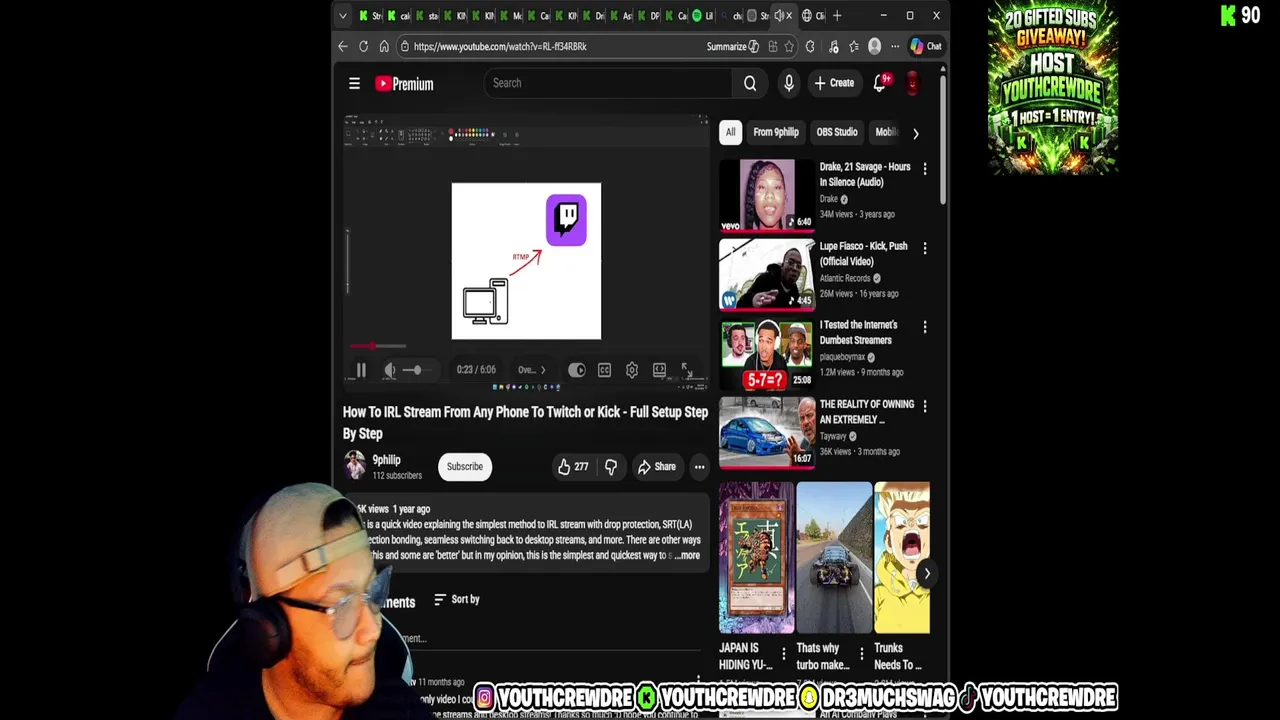Image resolution: width=1280 pixels, height=720 pixels.
Task: Expand the tab search dropdown arrow
Action: click(x=343, y=15)
